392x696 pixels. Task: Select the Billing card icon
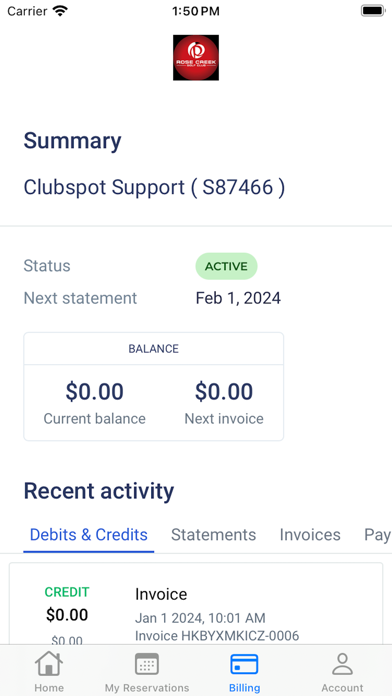(x=244, y=664)
